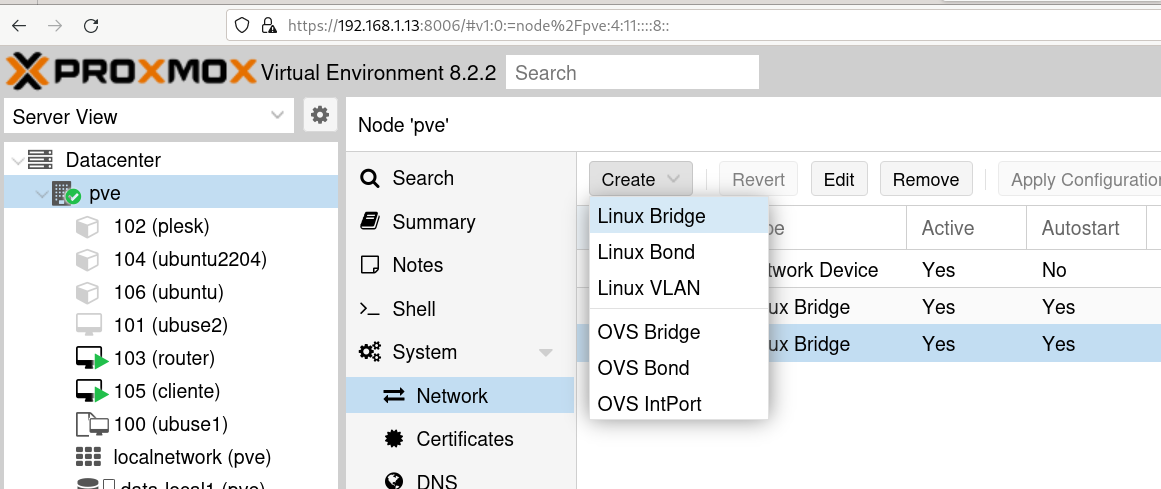Viewport: 1161px width, 489px height.
Task: Choose Linux Bridge from Create menu
Action: click(651, 216)
